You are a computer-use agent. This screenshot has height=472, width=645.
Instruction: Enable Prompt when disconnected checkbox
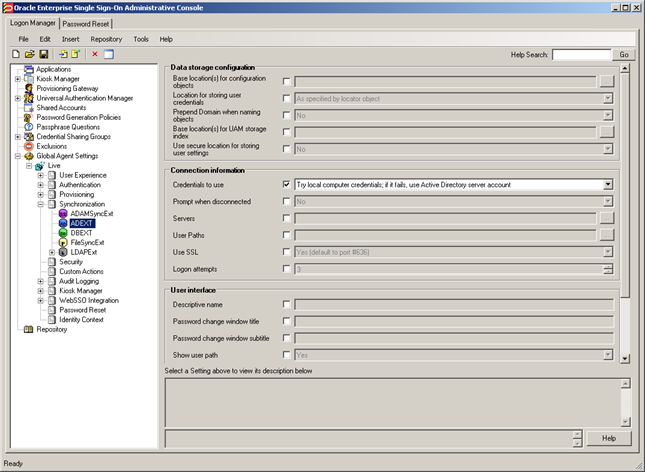287,201
